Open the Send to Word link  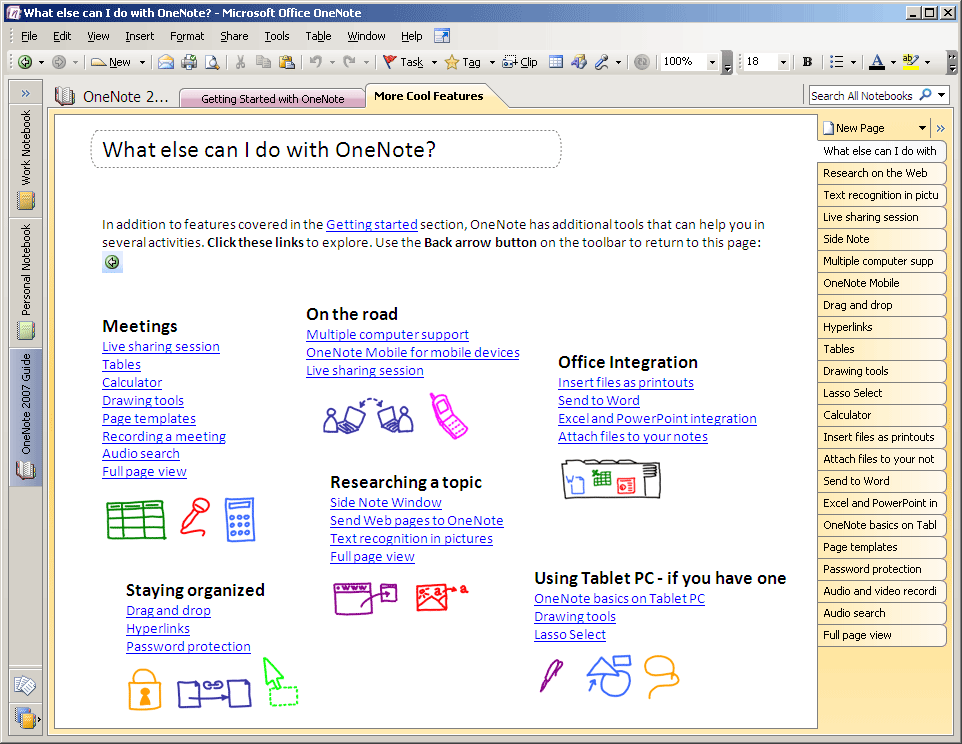click(599, 401)
